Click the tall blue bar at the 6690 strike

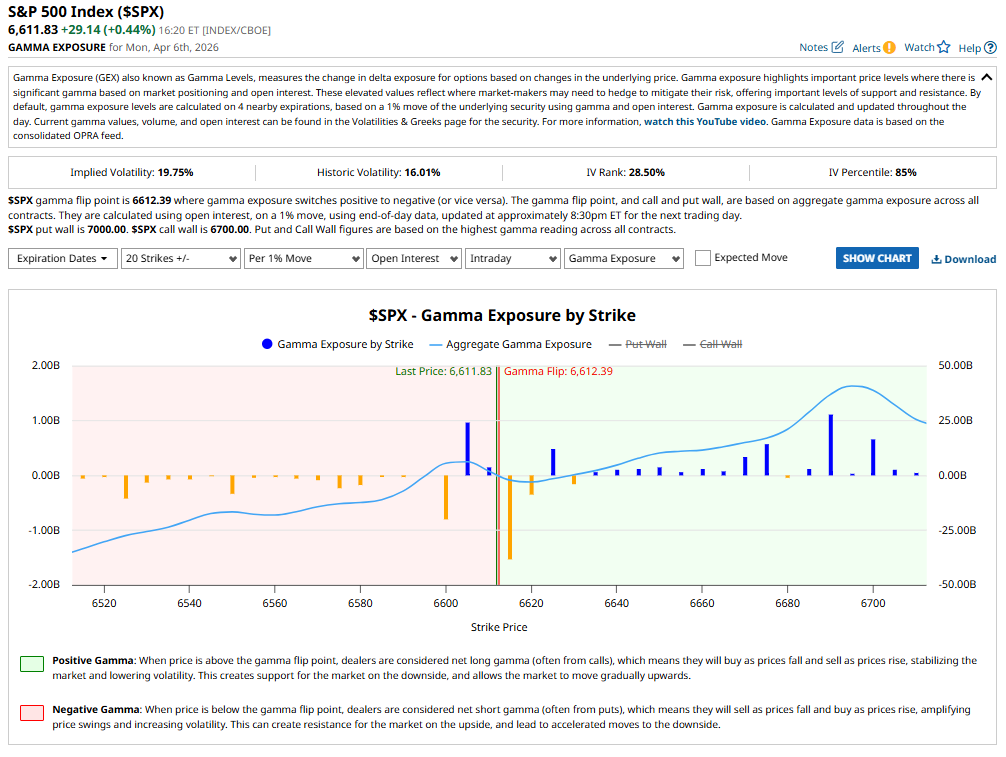pos(830,445)
